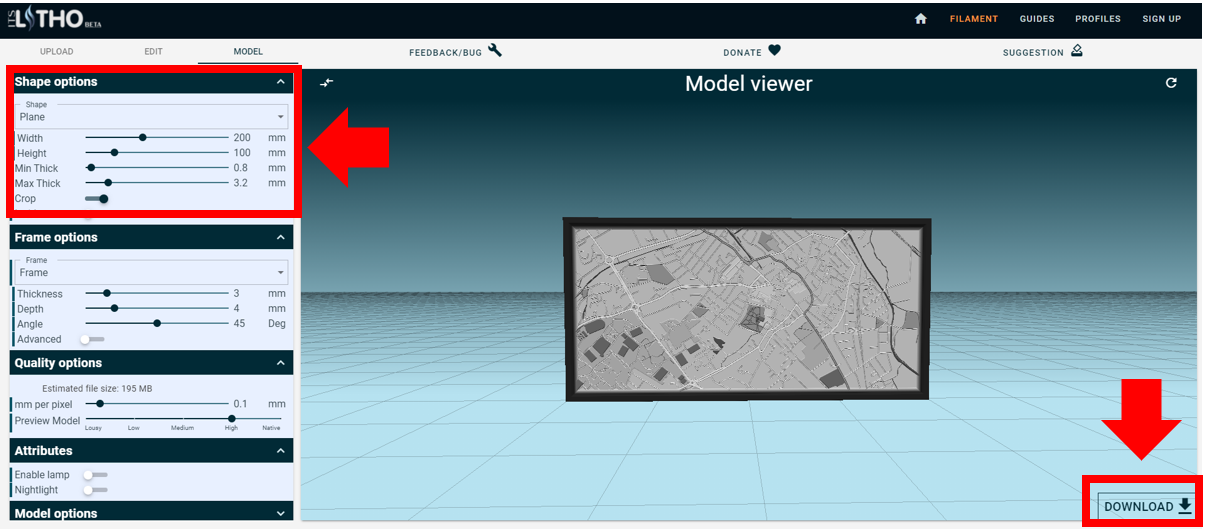Adjust the frame Angle slider

[x=157, y=324]
